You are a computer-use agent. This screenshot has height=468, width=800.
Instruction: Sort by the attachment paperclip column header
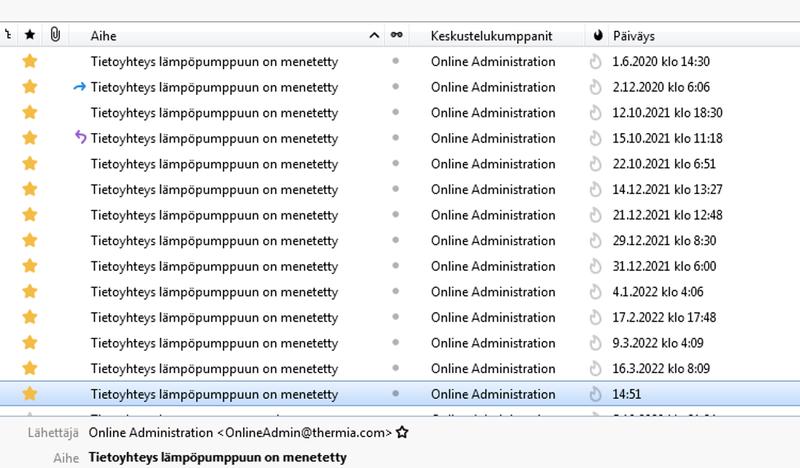(x=56, y=35)
